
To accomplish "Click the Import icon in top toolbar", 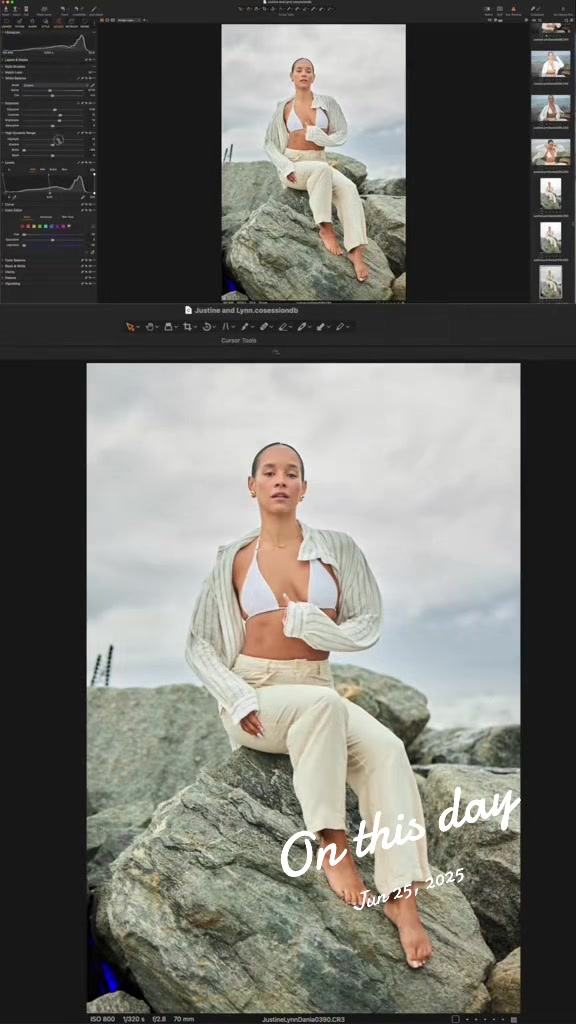I will click(6, 10).
